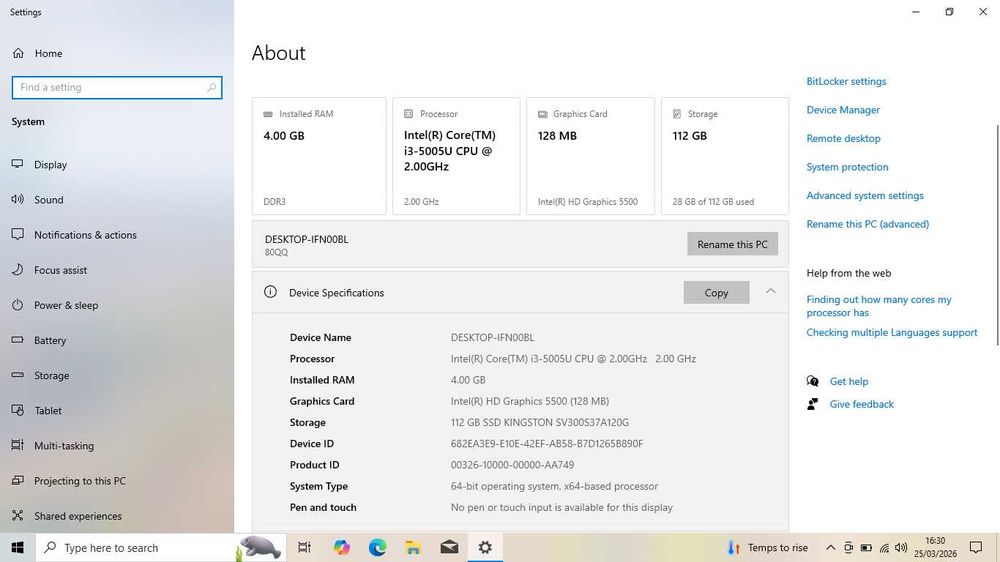Click the Product ID value 00326-10000-00000-AA749

click(512, 464)
